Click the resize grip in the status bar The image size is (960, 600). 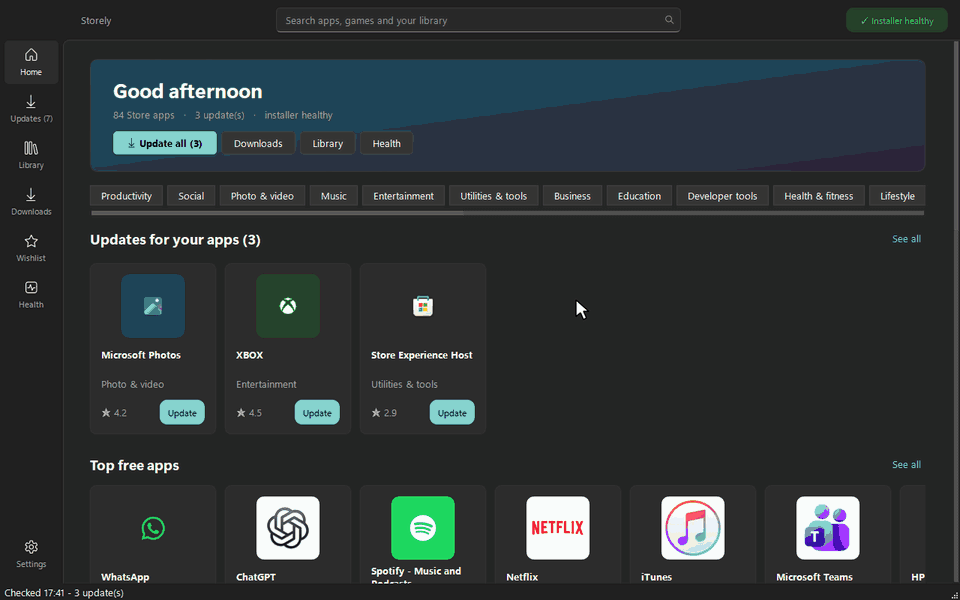point(954,594)
